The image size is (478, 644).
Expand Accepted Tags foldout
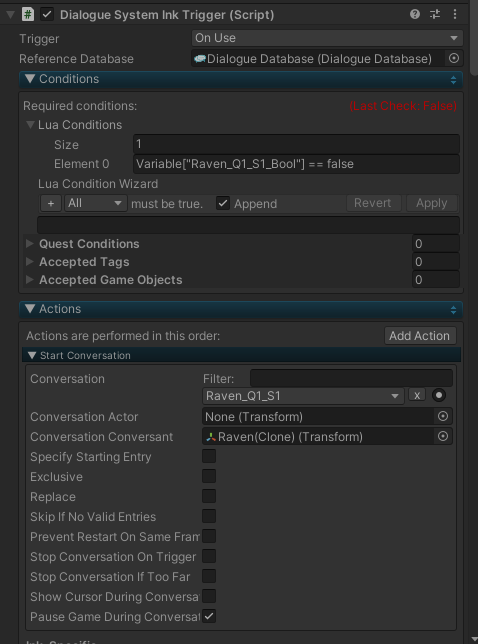pos(30,262)
